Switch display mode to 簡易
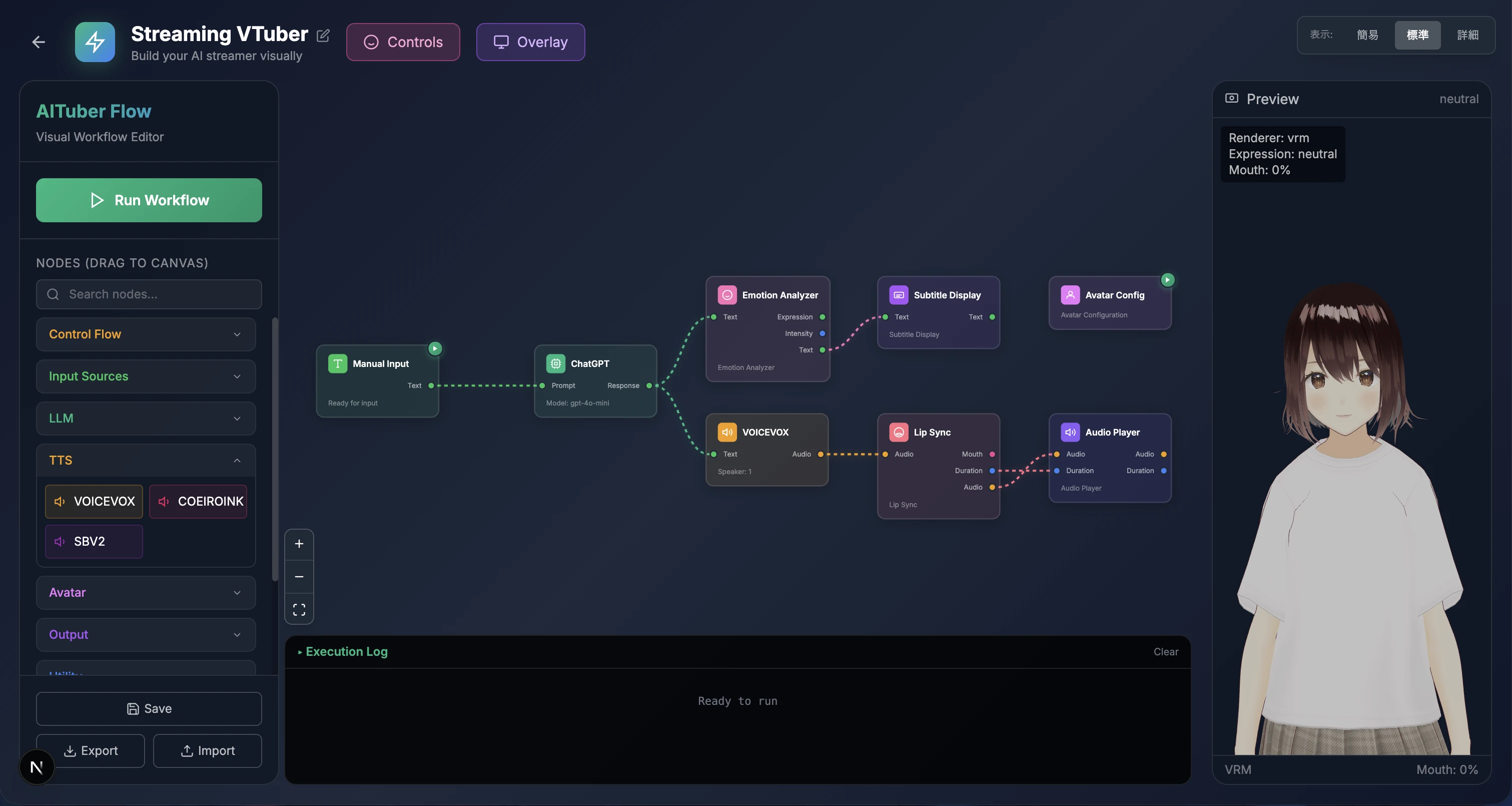 pos(1367,35)
